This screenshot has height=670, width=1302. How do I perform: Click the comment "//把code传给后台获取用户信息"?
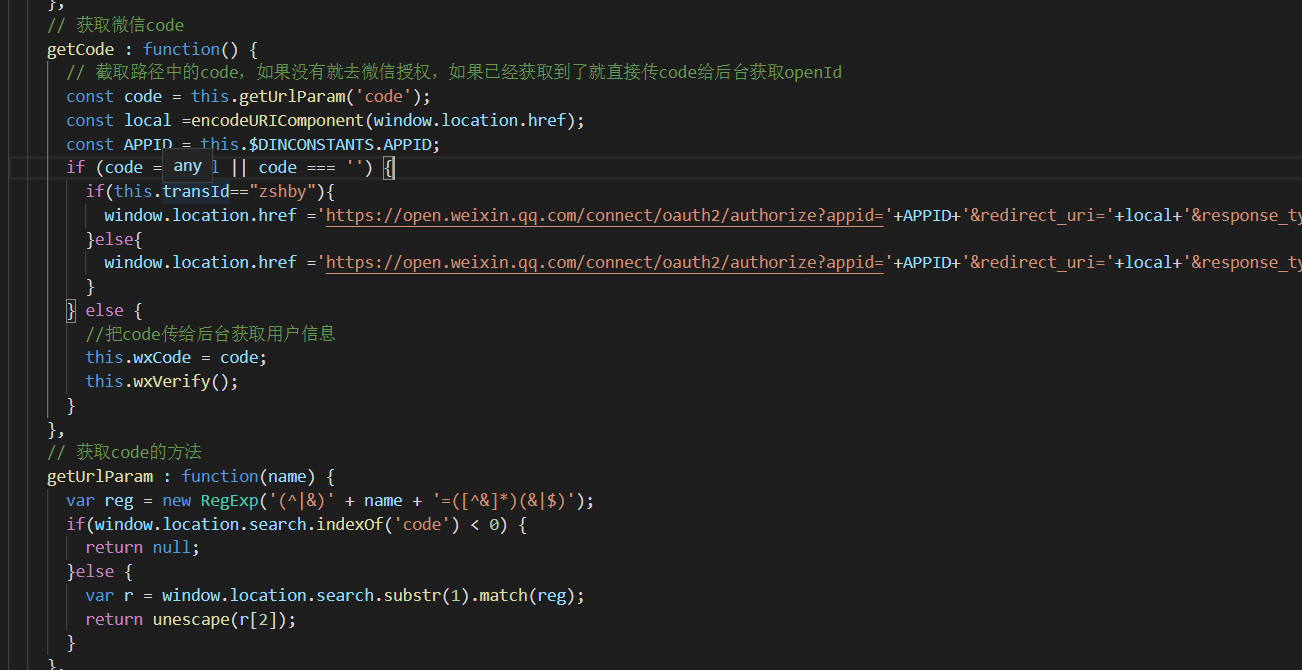point(211,333)
